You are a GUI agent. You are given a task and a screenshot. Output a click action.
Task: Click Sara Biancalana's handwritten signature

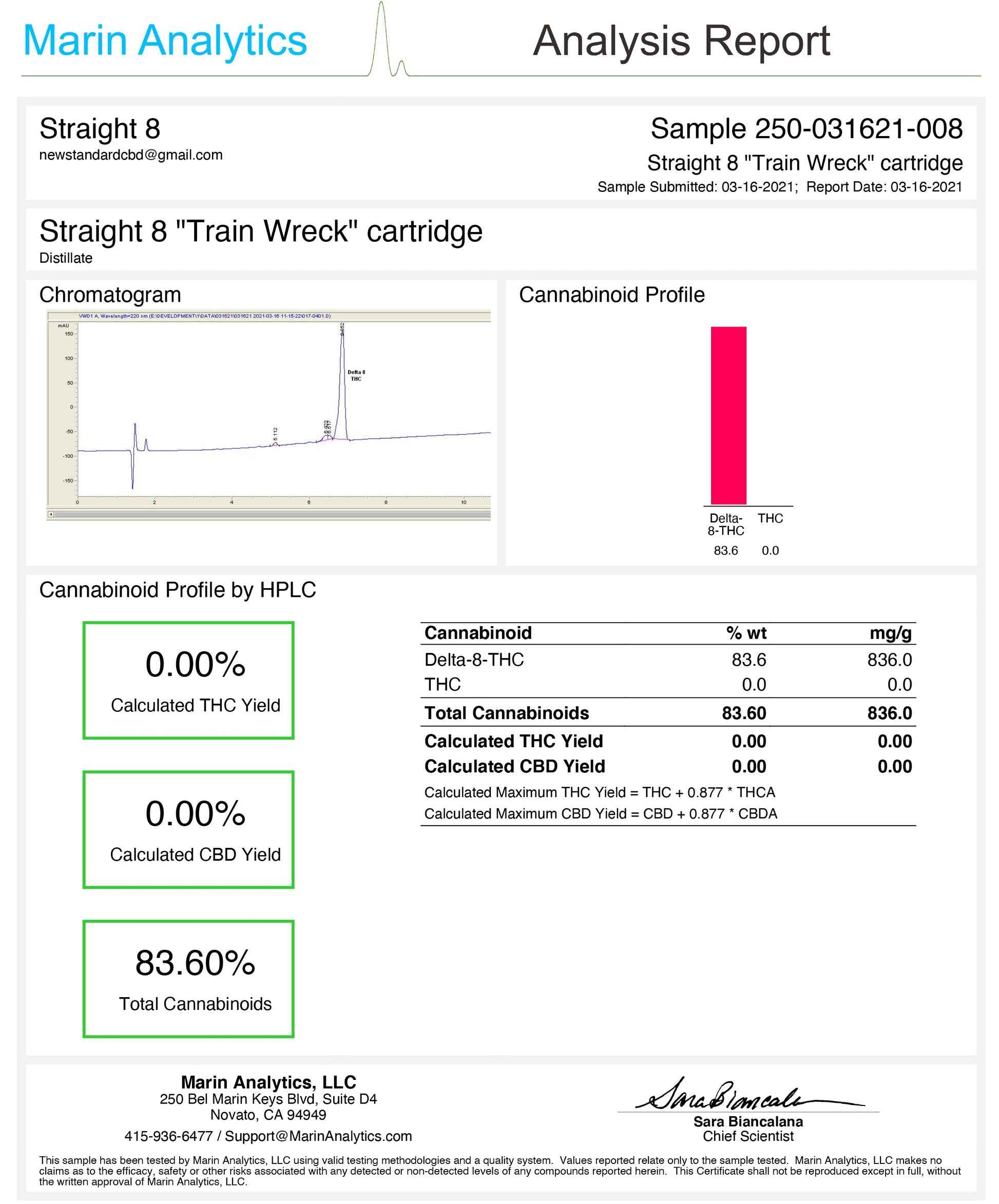745,1096
